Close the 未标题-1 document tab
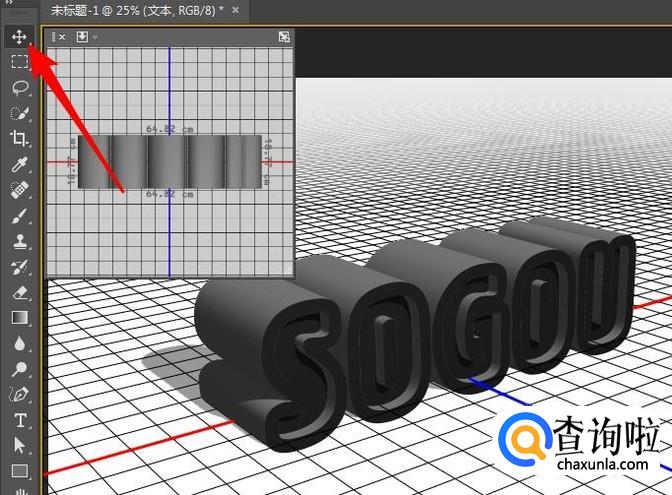The width and height of the screenshot is (672, 495). point(235,10)
